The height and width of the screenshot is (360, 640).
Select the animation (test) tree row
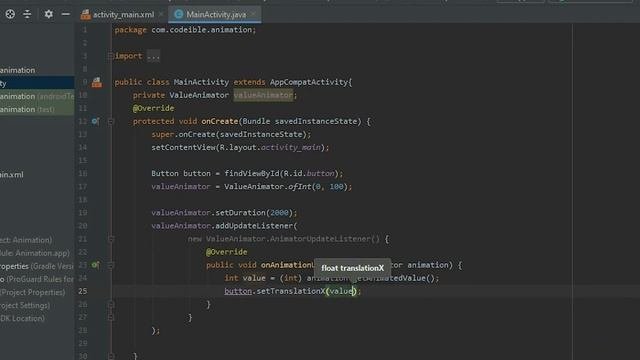point(37,109)
